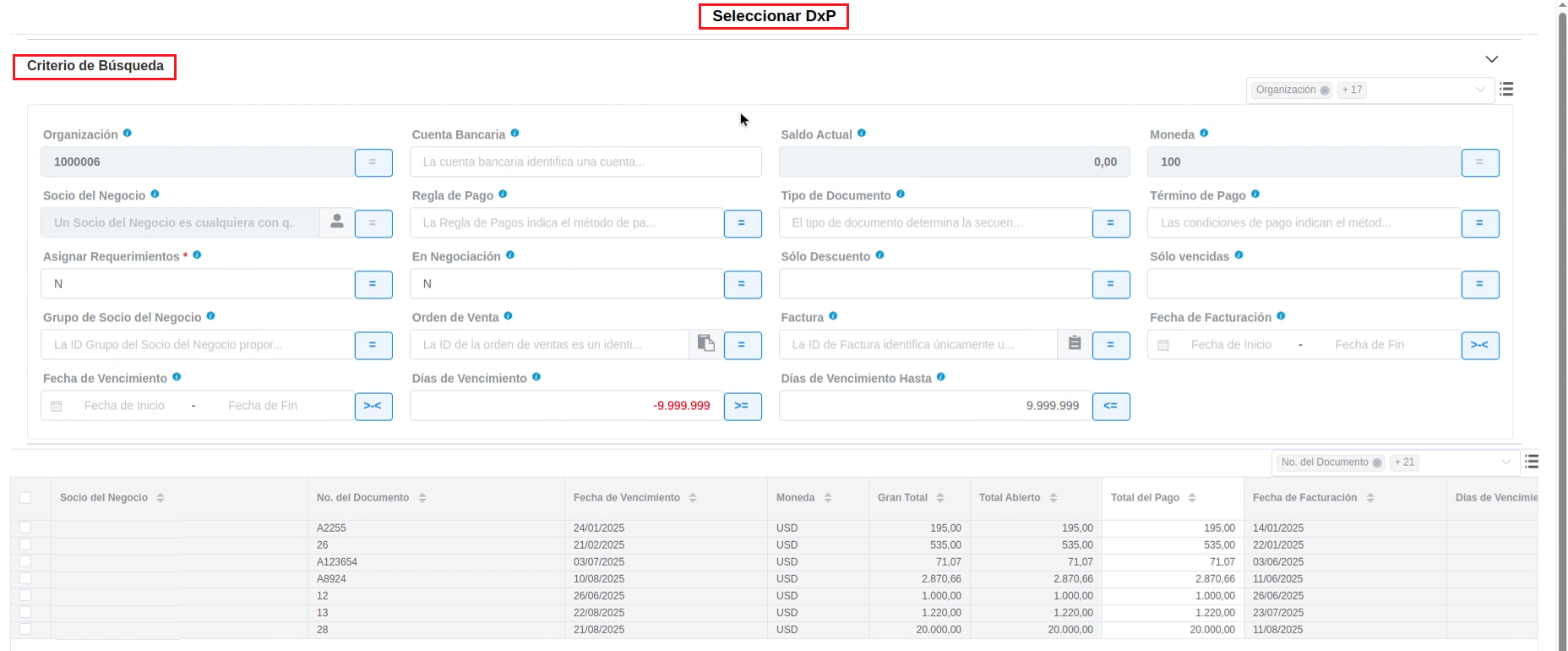Click the Cuenta Bancaria input field
Image resolution: width=1568 pixels, height=651 pixels.
(x=585, y=161)
